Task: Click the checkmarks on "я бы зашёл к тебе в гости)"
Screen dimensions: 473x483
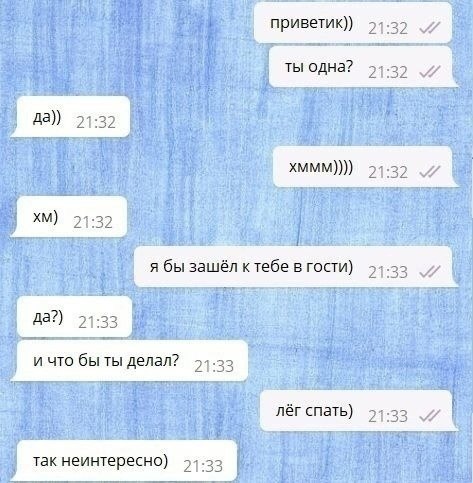Action: click(430, 272)
